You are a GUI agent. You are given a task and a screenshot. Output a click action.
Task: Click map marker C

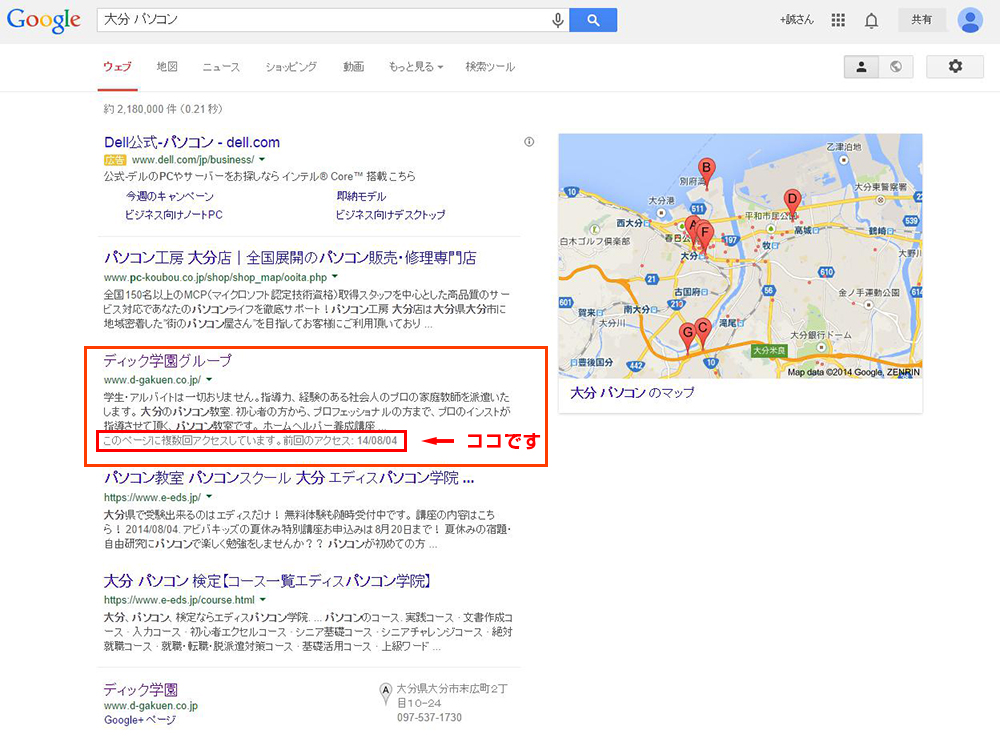pyautogui.click(x=703, y=331)
